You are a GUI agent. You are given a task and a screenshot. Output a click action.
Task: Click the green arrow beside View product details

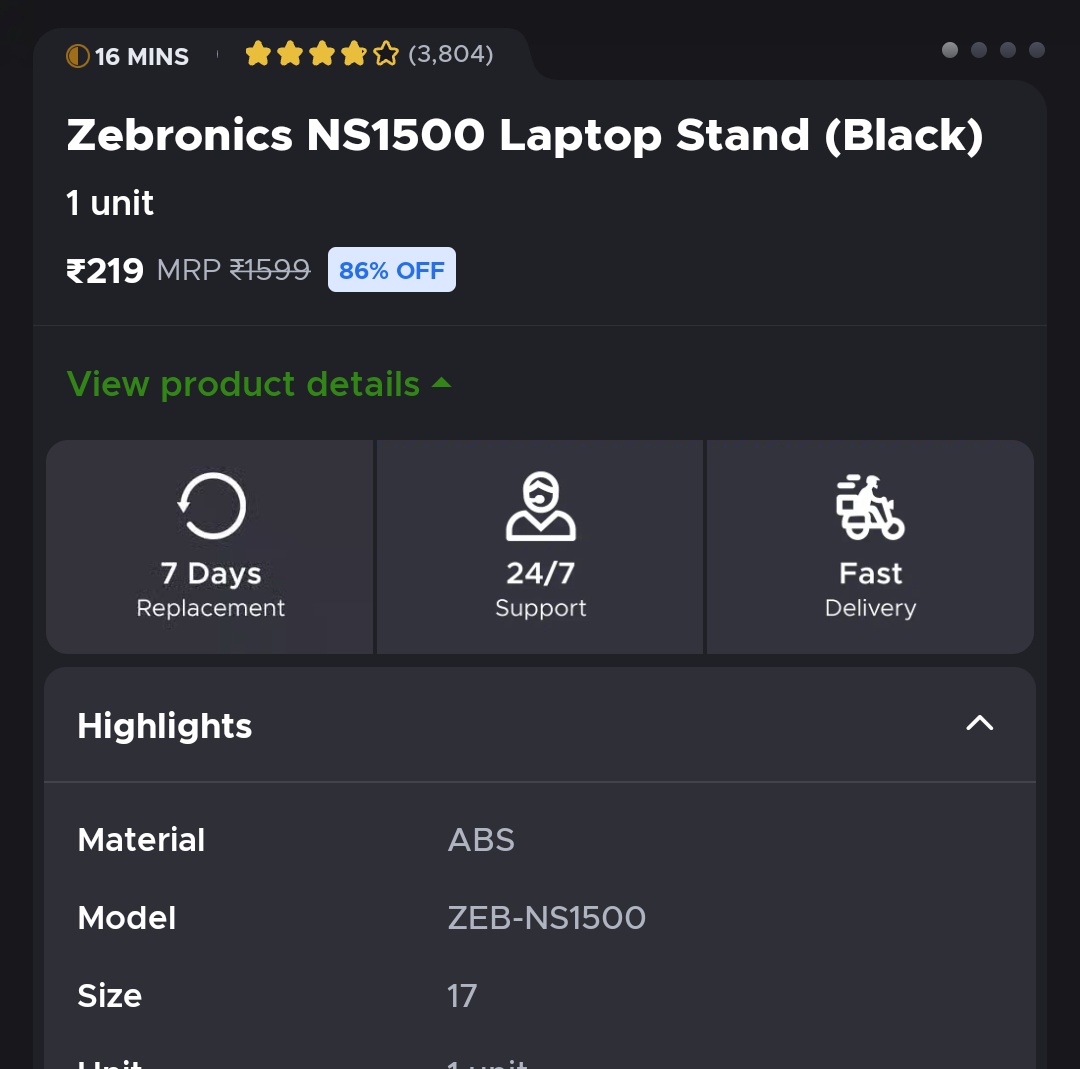coord(441,383)
